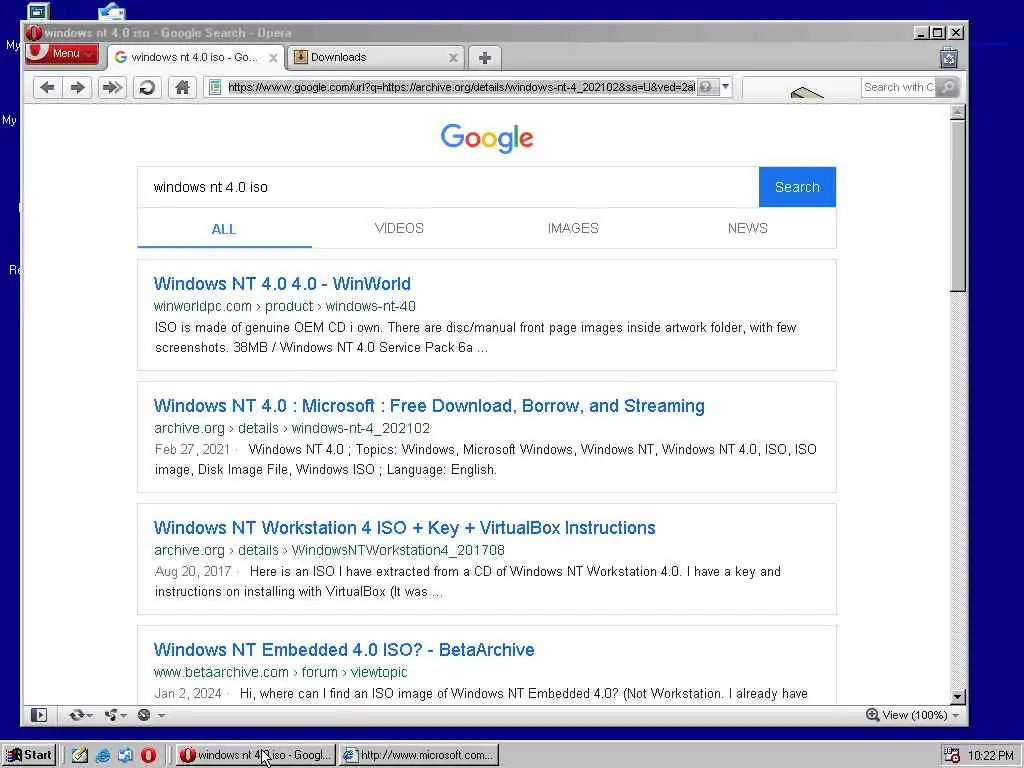Click the fast forward navigation icon
Image resolution: width=1024 pixels, height=768 pixels.
point(112,87)
